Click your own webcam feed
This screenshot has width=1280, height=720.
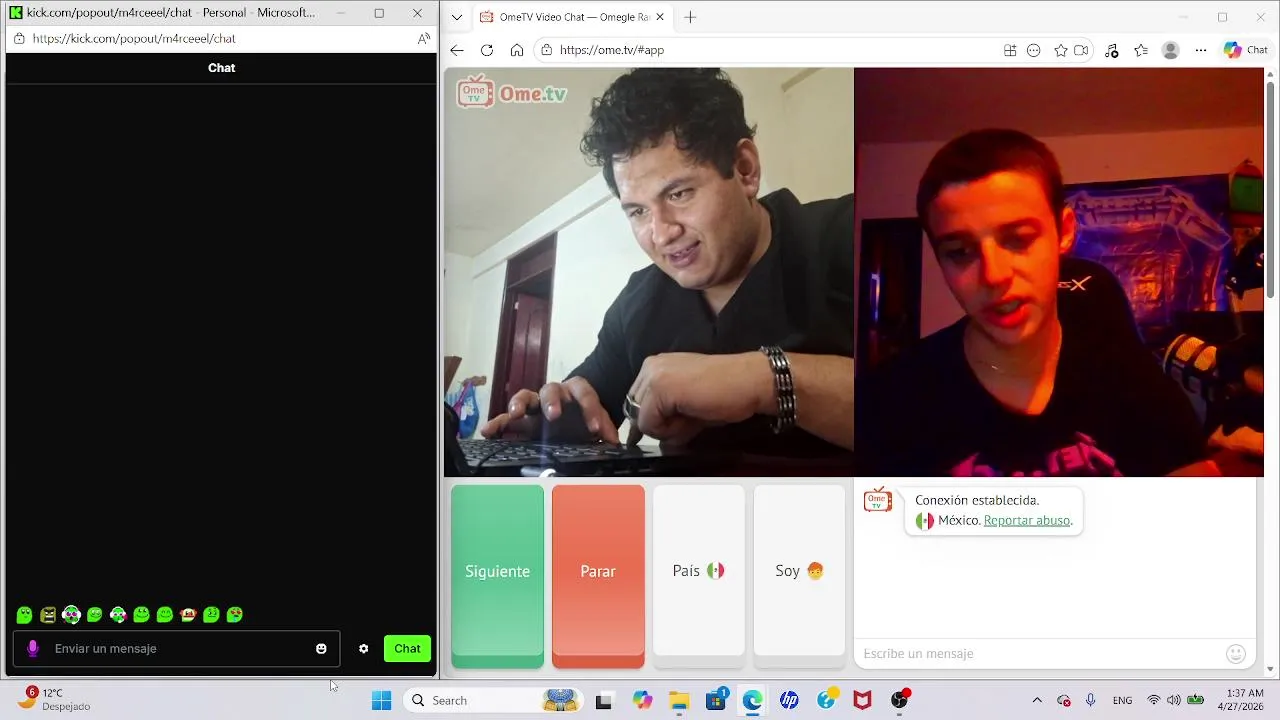(1059, 272)
